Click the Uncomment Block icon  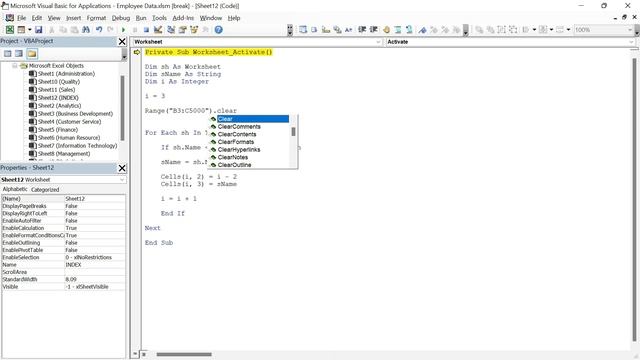(409, 29)
